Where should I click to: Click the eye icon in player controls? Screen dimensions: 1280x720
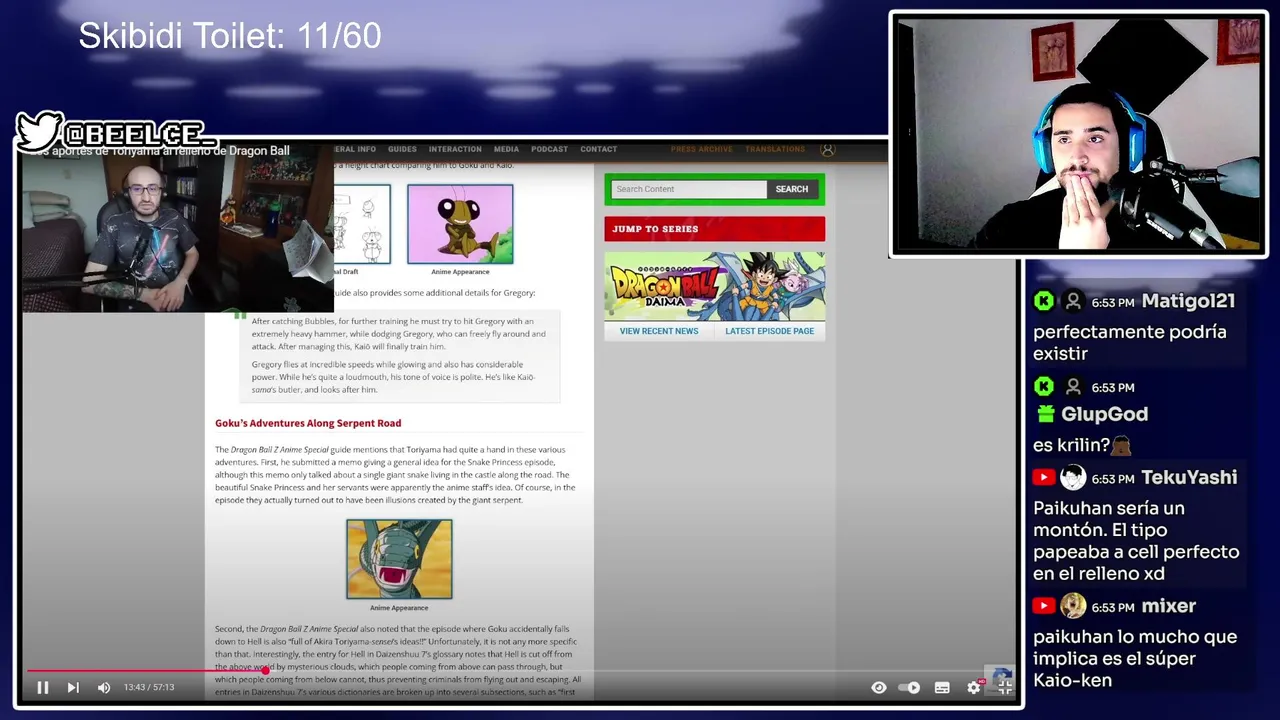point(878,687)
